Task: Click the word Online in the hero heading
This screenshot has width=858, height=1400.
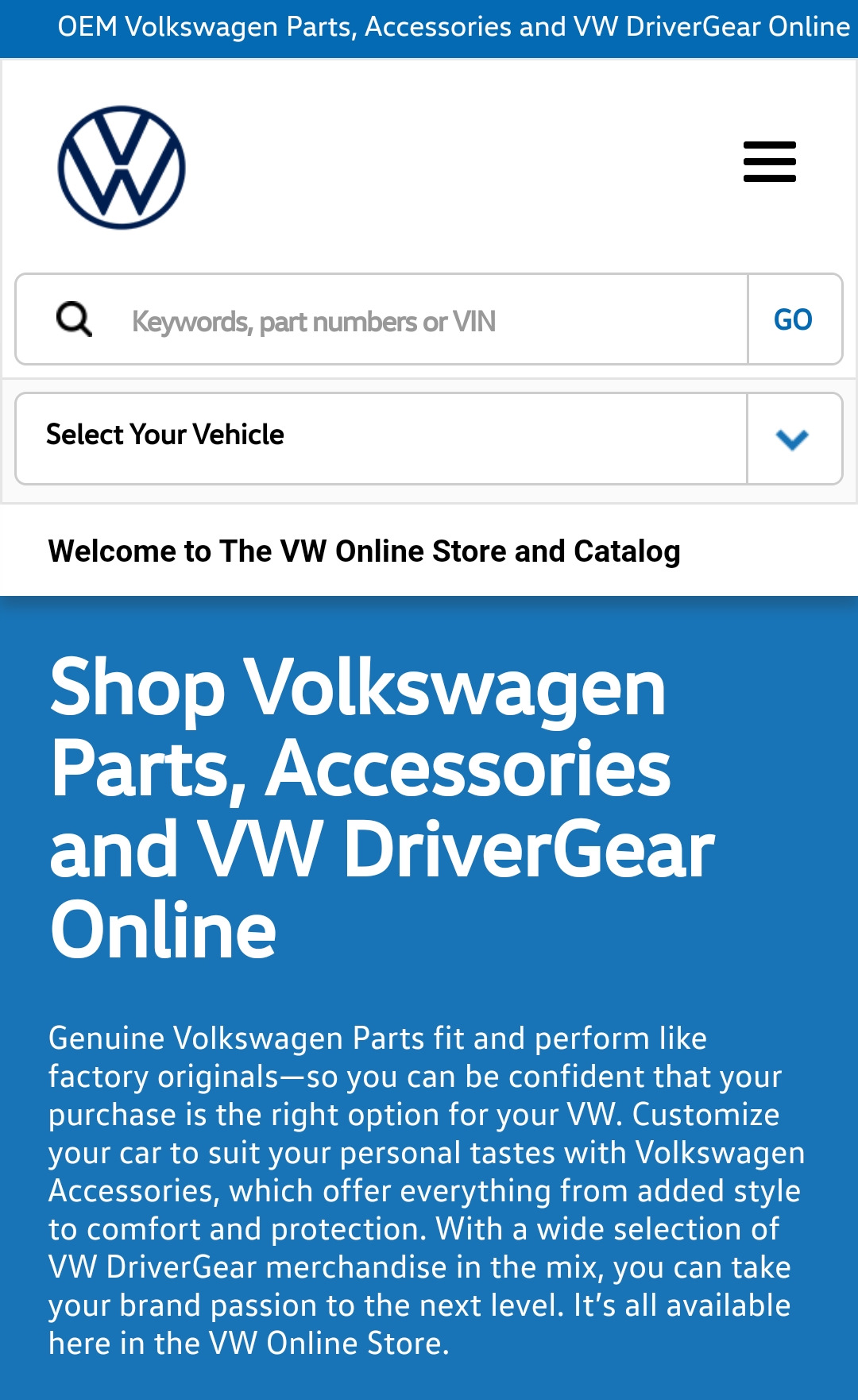Action: click(x=163, y=930)
